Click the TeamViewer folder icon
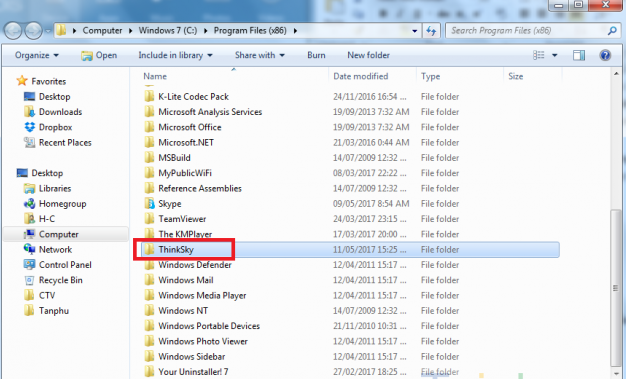 tap(149, 219)
